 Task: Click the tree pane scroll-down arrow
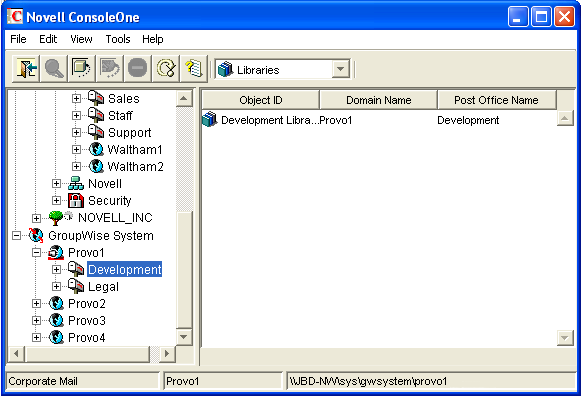click(184, 337)
